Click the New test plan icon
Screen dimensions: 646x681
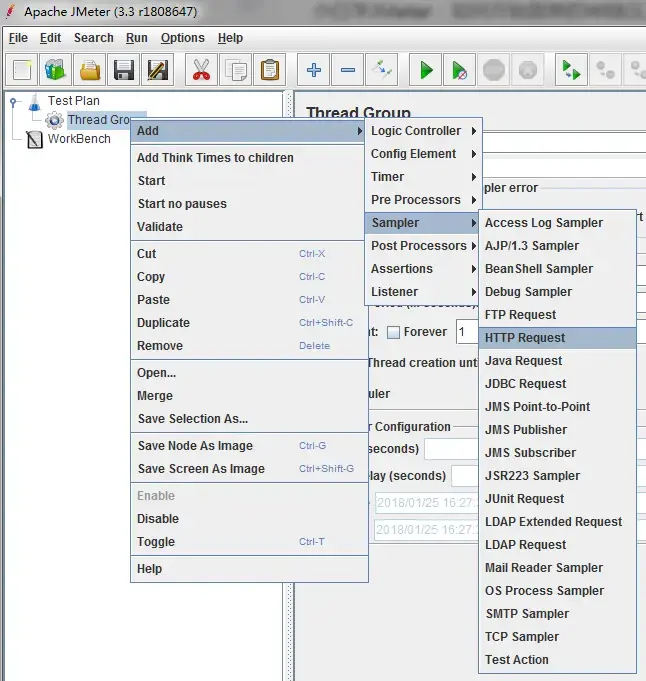pos(22,70)
